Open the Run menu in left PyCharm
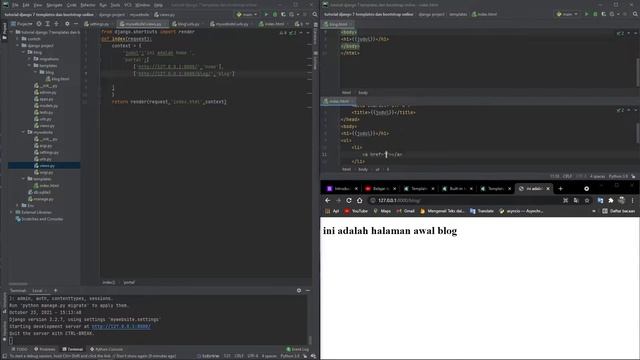 [103, 5]
